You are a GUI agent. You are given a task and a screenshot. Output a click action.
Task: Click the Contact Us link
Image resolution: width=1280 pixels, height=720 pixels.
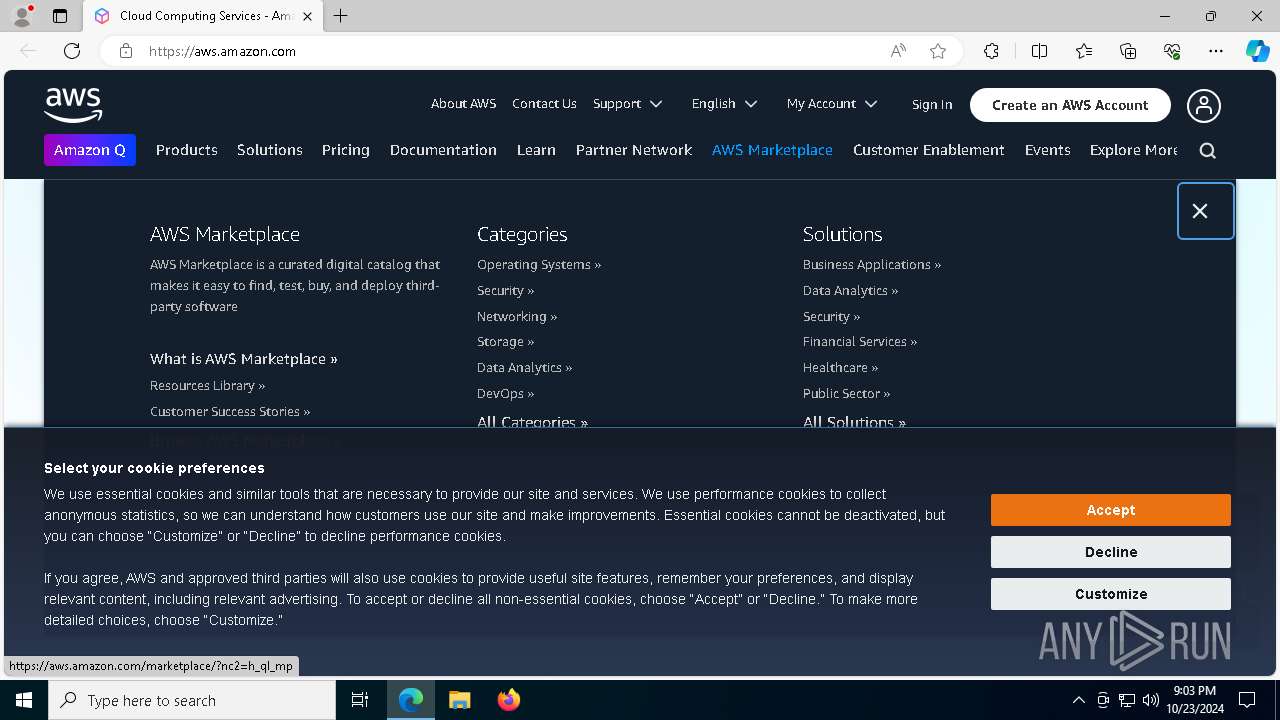coord(544,104)
